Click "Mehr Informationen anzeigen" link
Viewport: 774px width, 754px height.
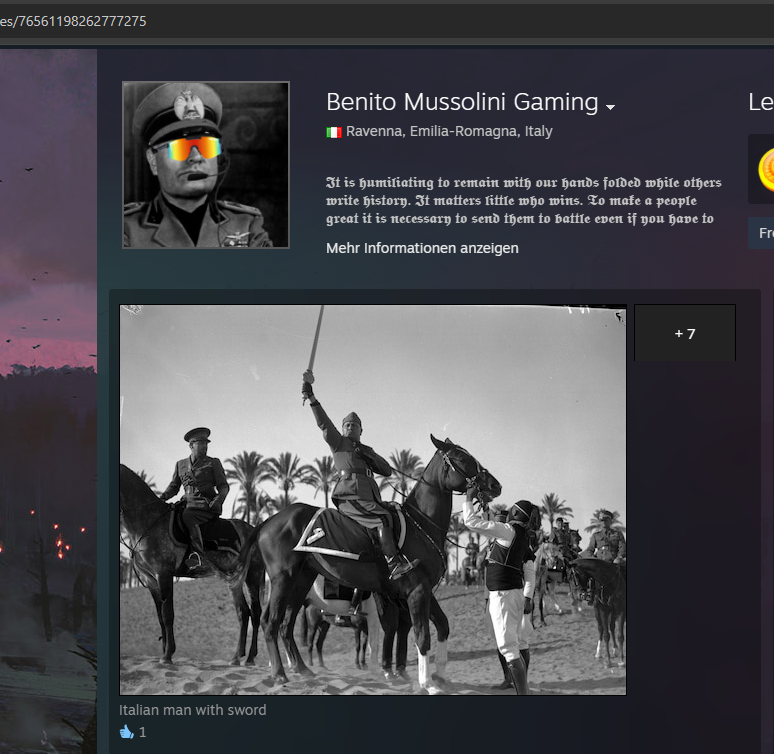click(x=422, y=248)
